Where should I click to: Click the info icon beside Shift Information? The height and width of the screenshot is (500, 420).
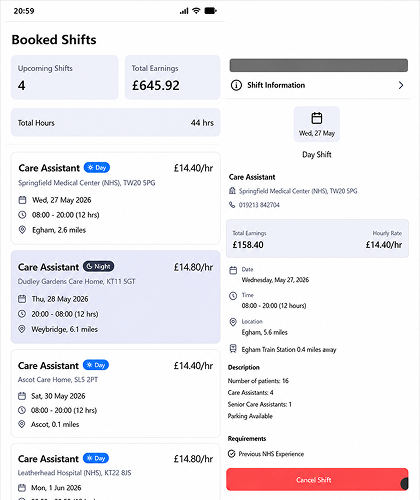tap(236, 85)
